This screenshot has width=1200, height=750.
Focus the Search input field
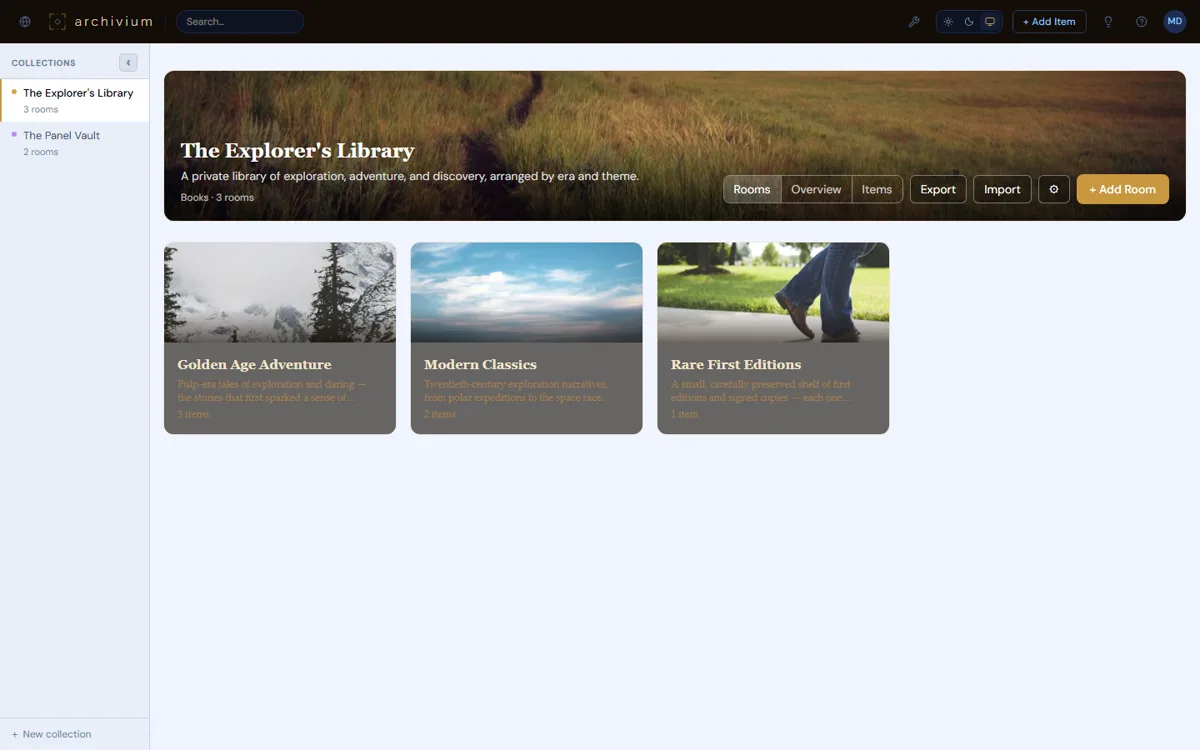pyautogui.click(x=240, y=22)
